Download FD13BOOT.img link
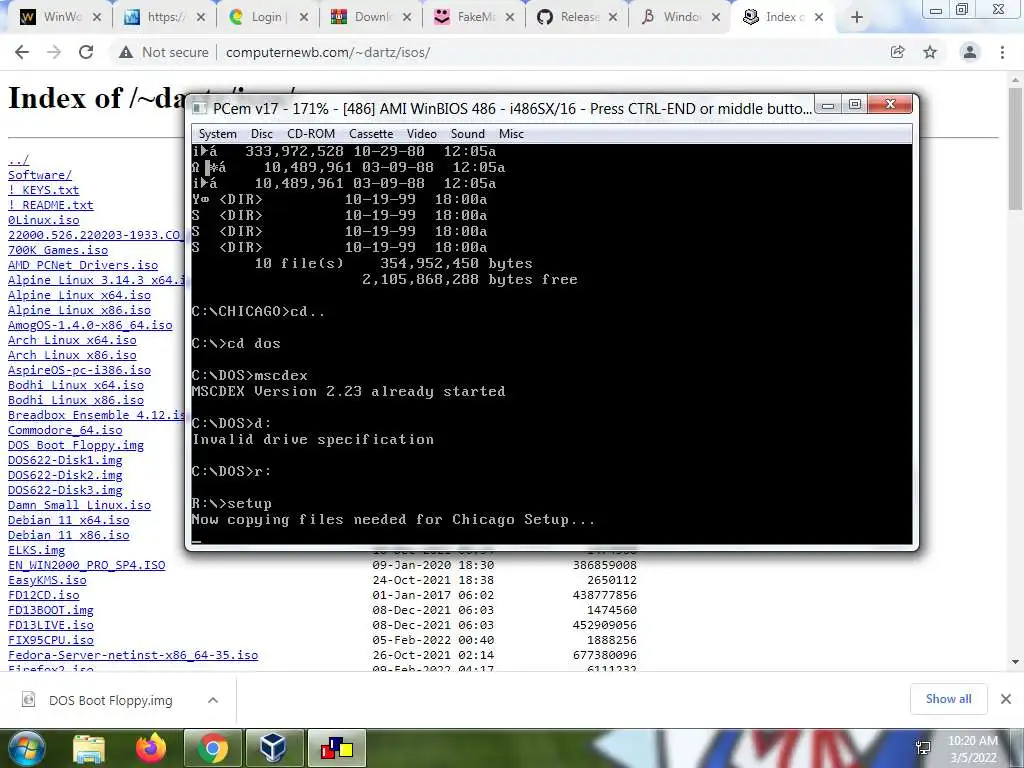 pyautogui.click(x=50, y=611)
